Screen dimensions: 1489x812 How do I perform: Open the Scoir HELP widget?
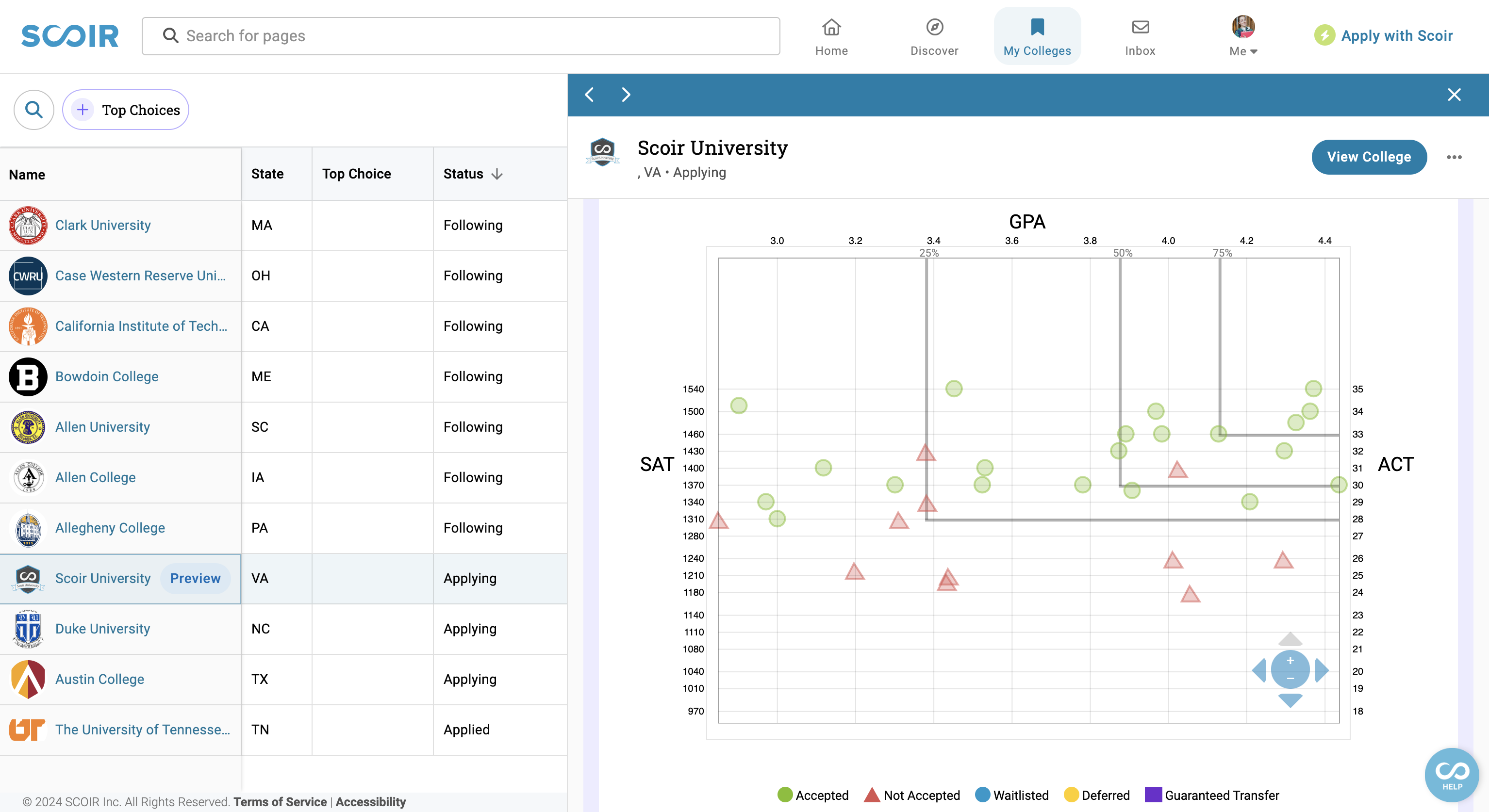tap(1452, 775)
